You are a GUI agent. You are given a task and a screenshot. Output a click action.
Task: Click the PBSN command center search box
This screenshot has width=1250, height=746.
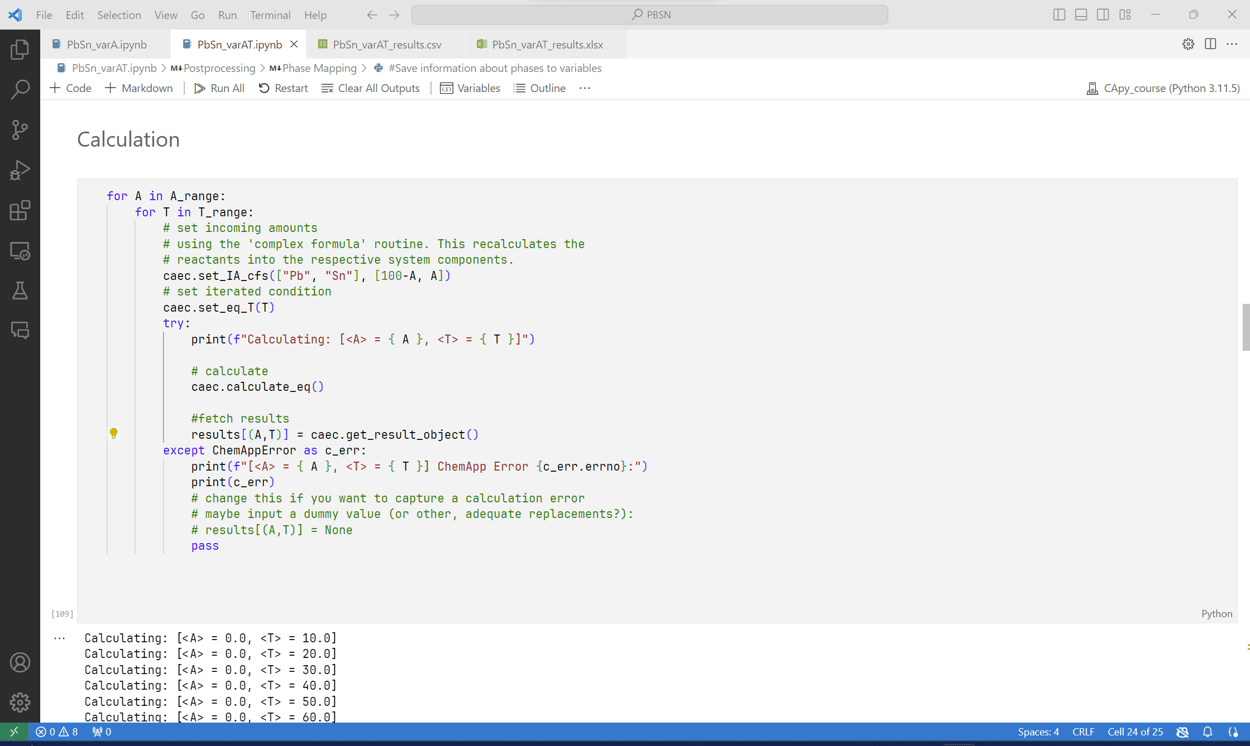pyautogui.click(x=650, y=15)
